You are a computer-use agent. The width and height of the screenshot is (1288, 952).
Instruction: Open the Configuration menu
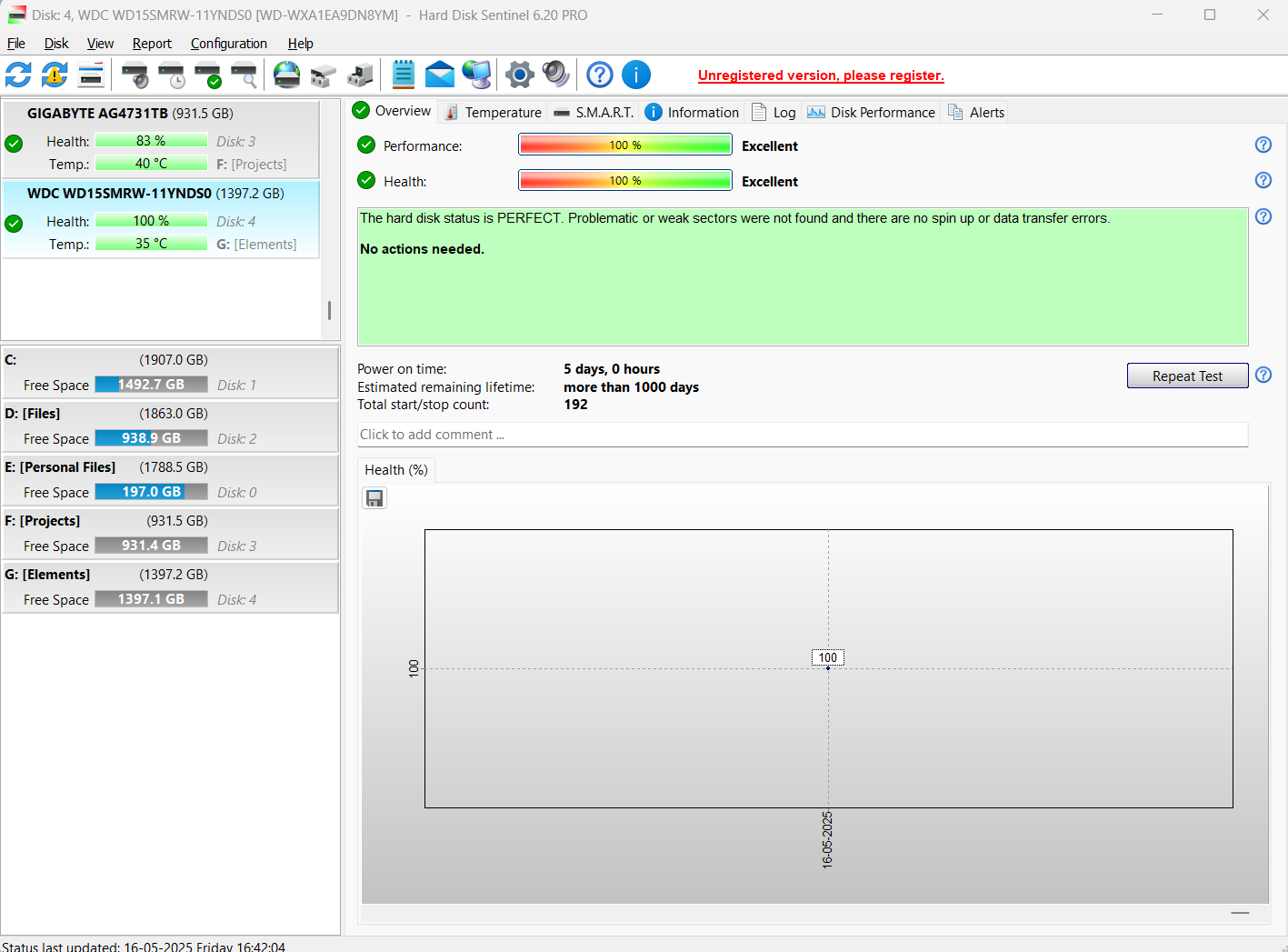(x=229, y=44)
